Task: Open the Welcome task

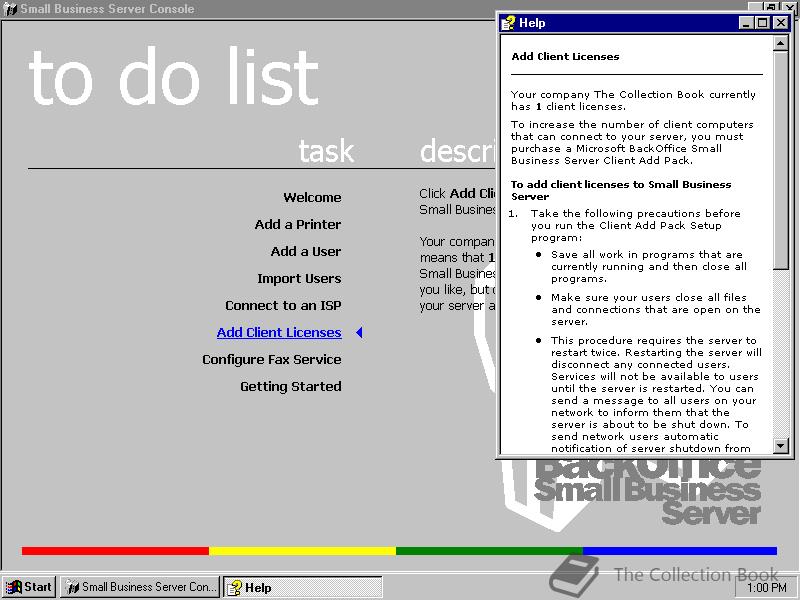Action: pyautogui.click(x=312, y=197)
